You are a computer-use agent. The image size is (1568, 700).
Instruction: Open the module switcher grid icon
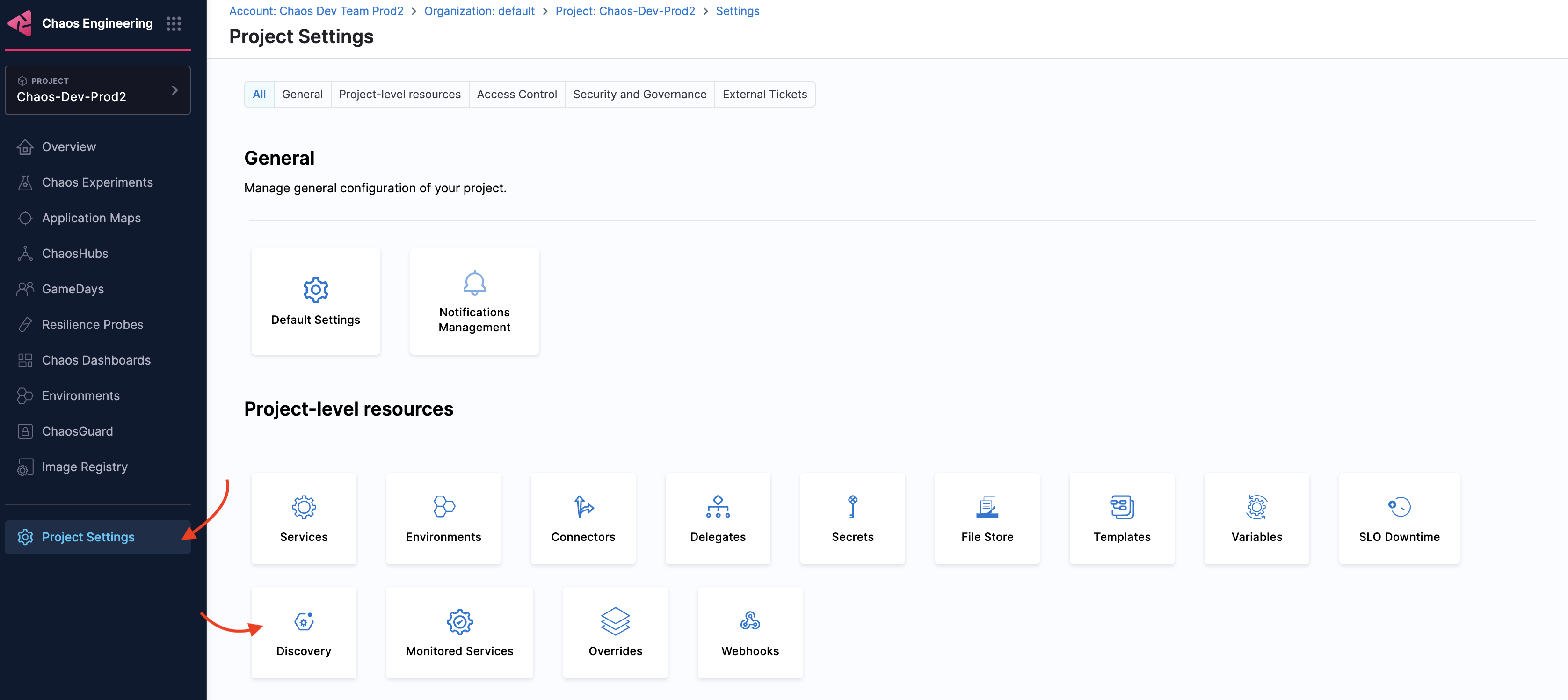[174, 23]
